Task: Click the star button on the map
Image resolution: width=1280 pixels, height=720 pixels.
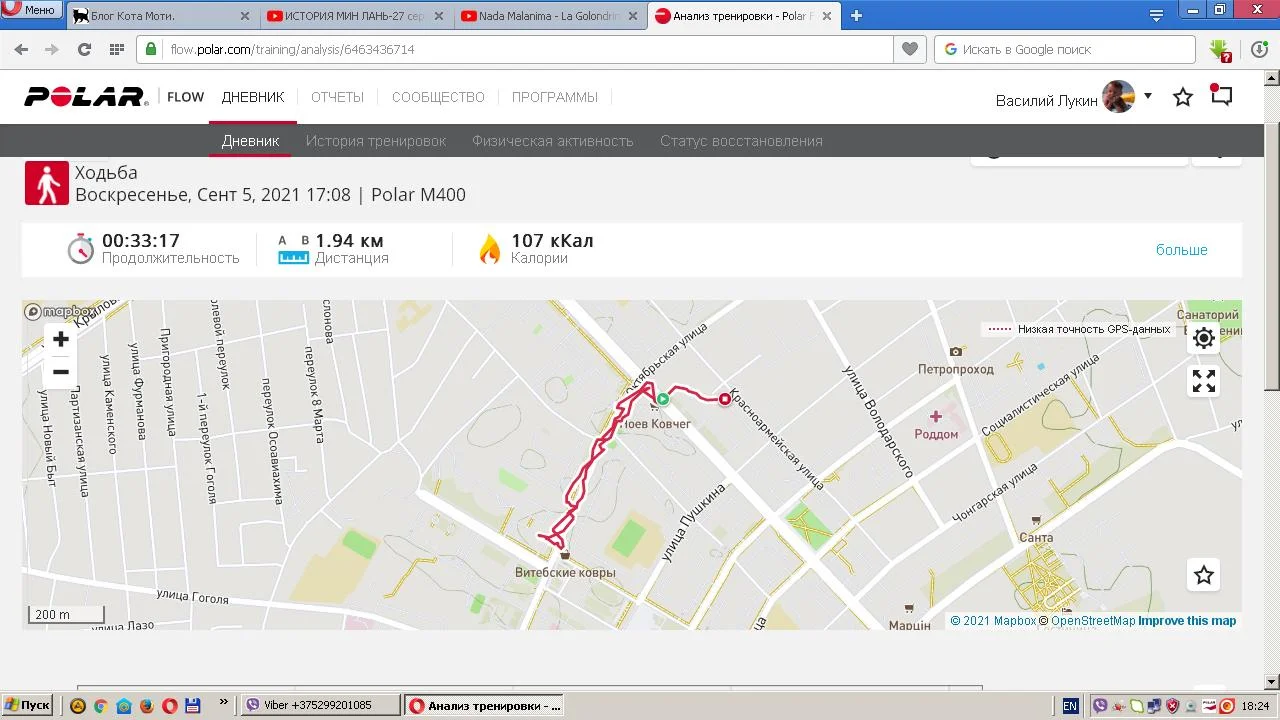Action: click(1204, 575)
